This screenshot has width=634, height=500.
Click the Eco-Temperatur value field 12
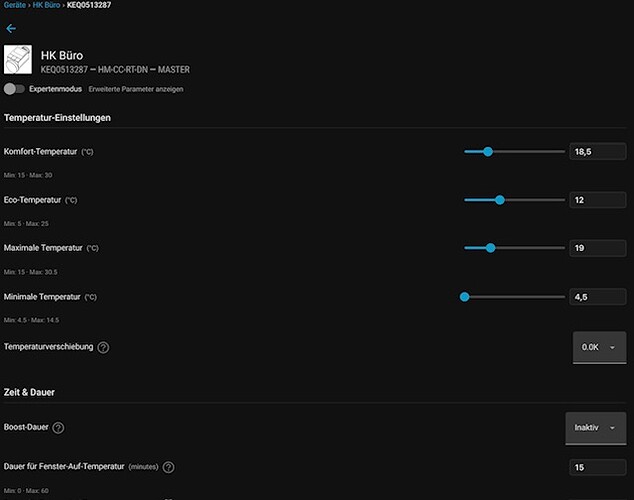point(598,200)
